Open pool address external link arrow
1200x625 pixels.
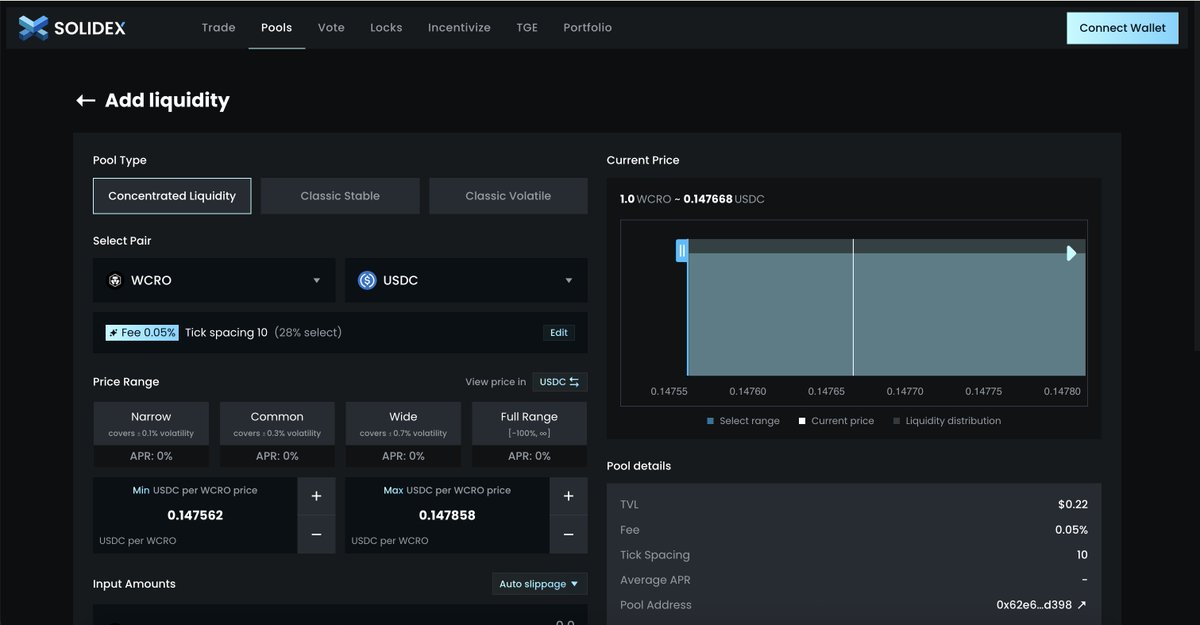click(1081, 605)
